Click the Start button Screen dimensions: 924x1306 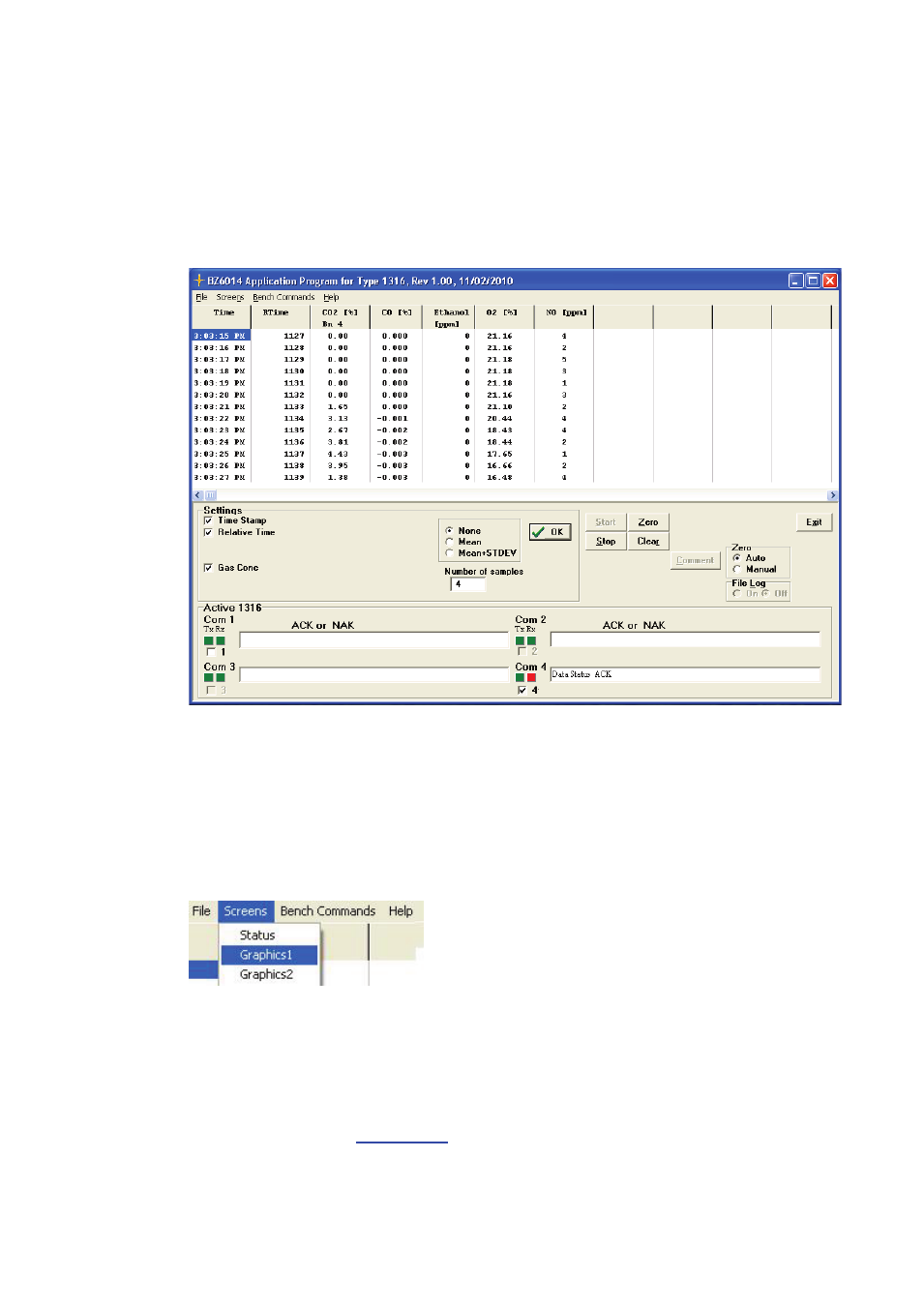click(x=606, y=522)
